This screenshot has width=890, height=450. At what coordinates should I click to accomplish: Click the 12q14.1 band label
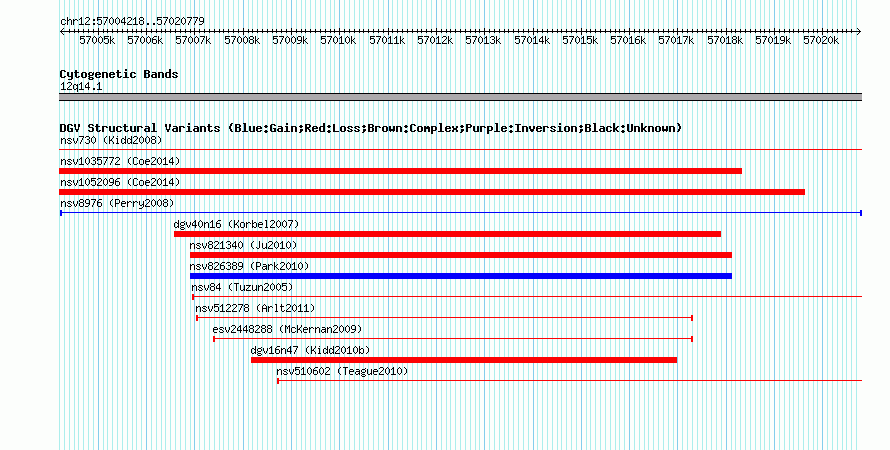tap(81, 87)
